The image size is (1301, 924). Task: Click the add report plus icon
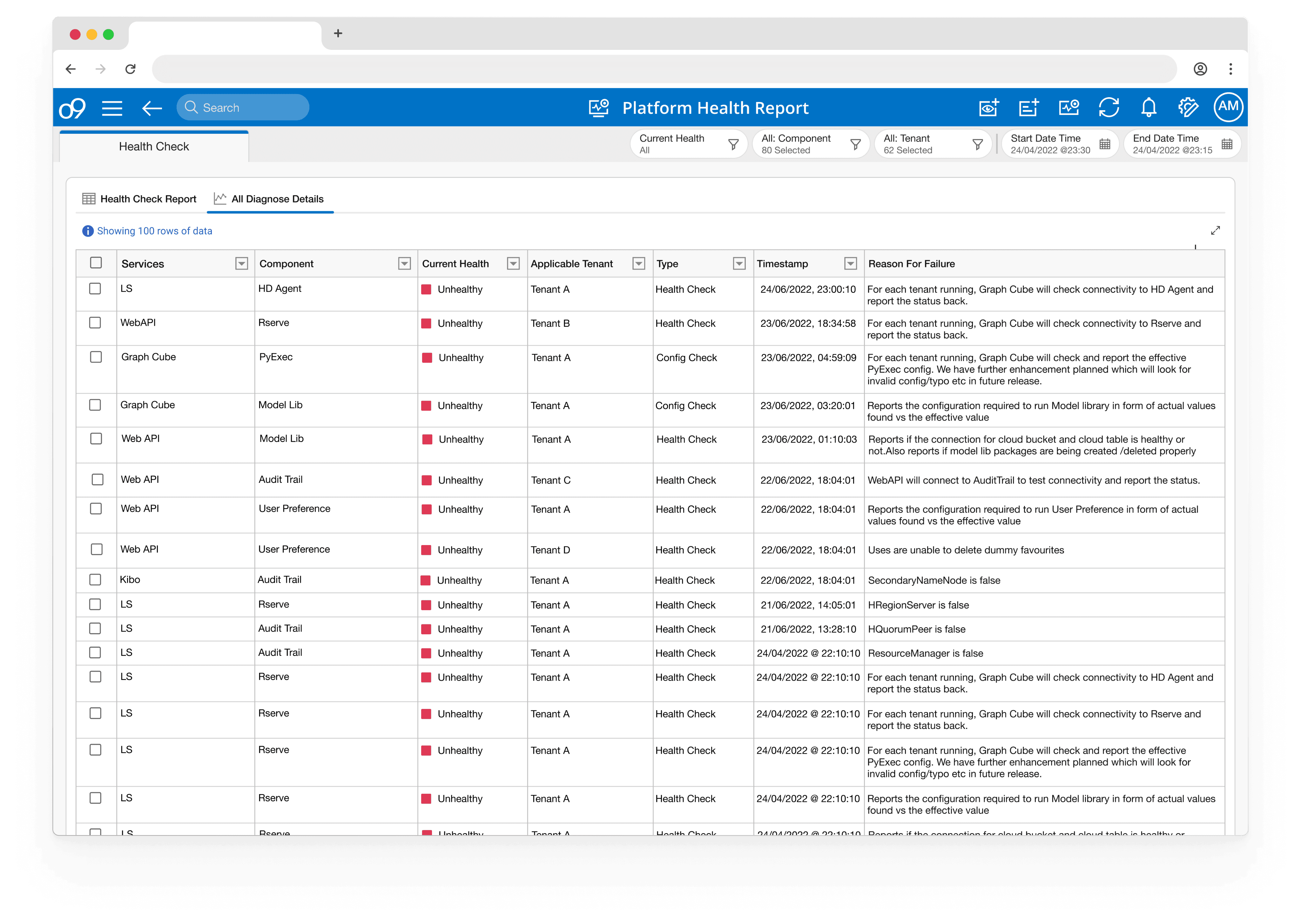pyautogui.click(x=1028, y=107)
